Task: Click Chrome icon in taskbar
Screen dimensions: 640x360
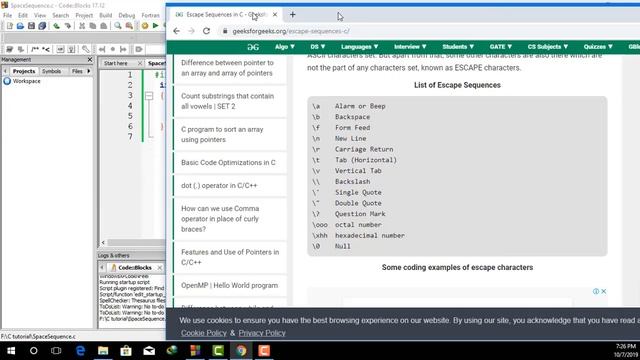Action: click(241, 351)
